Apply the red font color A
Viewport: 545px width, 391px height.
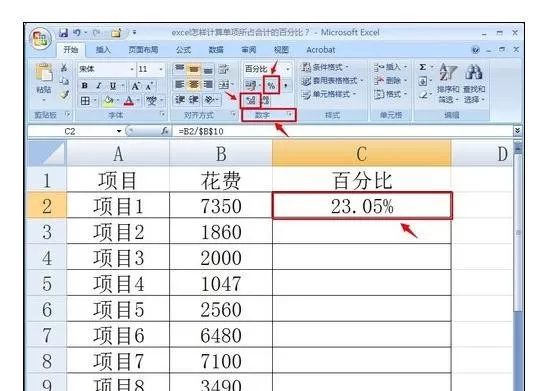pos(129,101)
